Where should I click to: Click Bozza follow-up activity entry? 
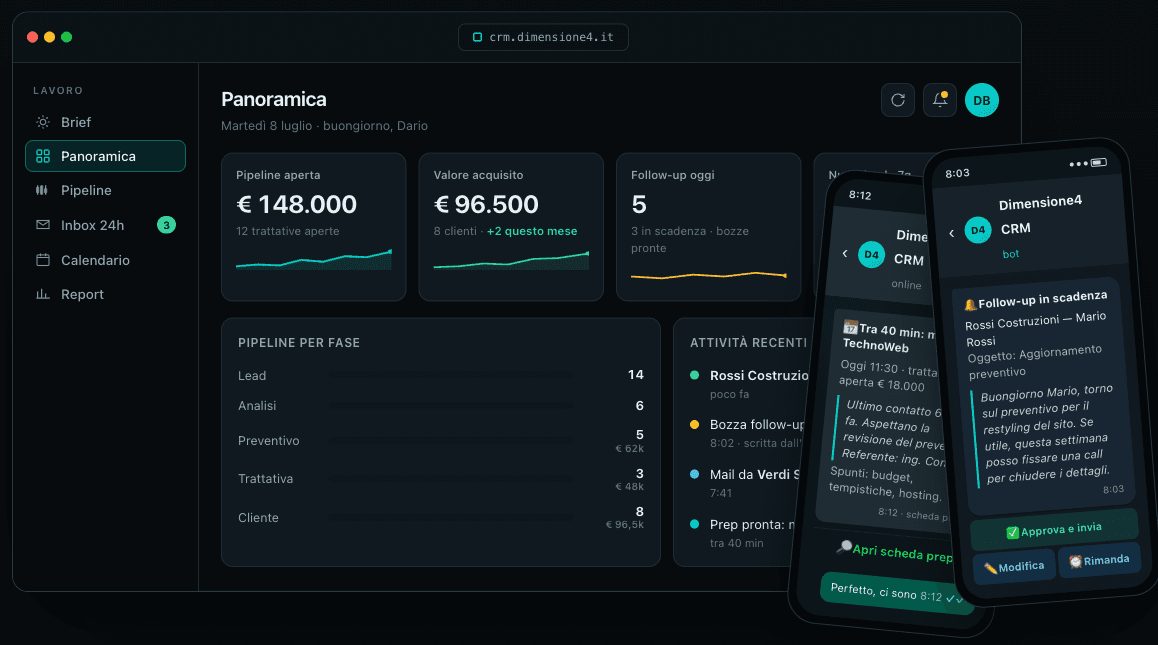click(747, 433)
